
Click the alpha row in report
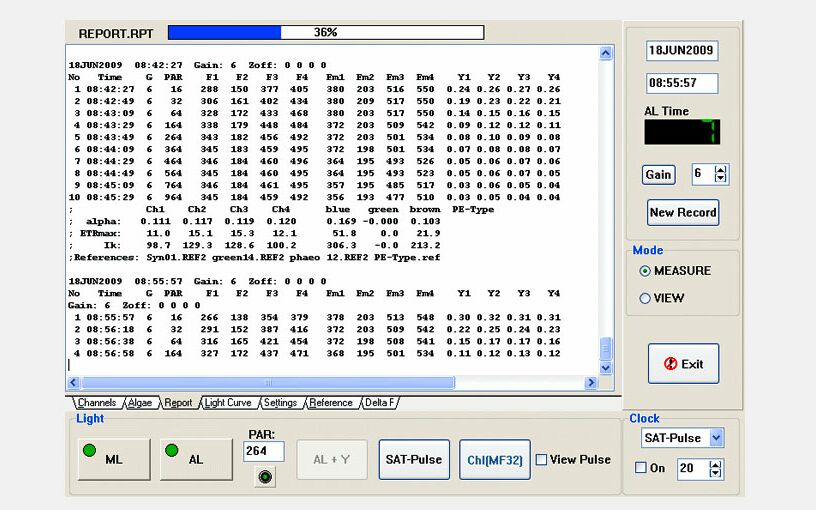(254, 221)
